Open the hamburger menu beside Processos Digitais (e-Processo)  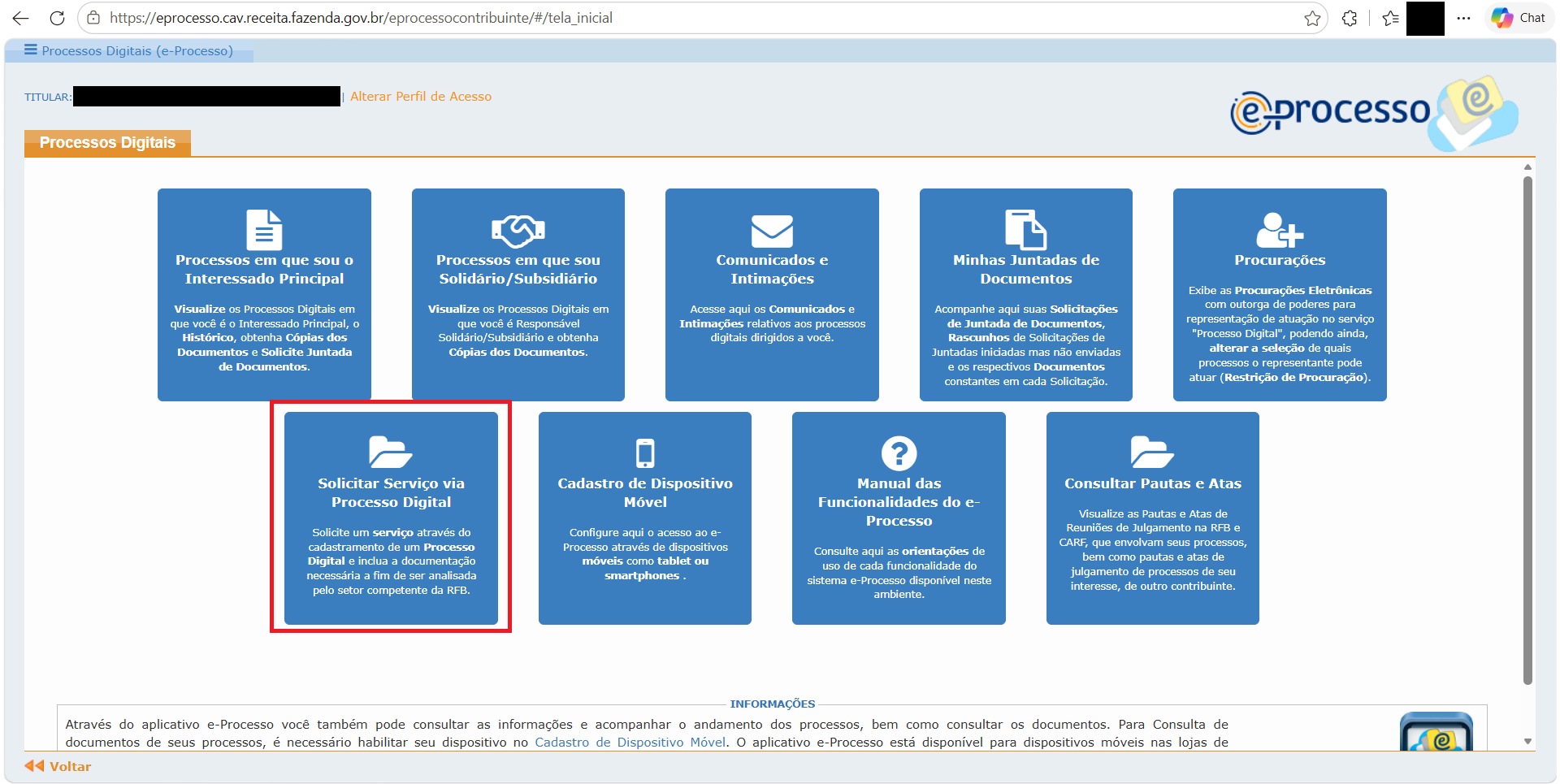click(31, 50)
